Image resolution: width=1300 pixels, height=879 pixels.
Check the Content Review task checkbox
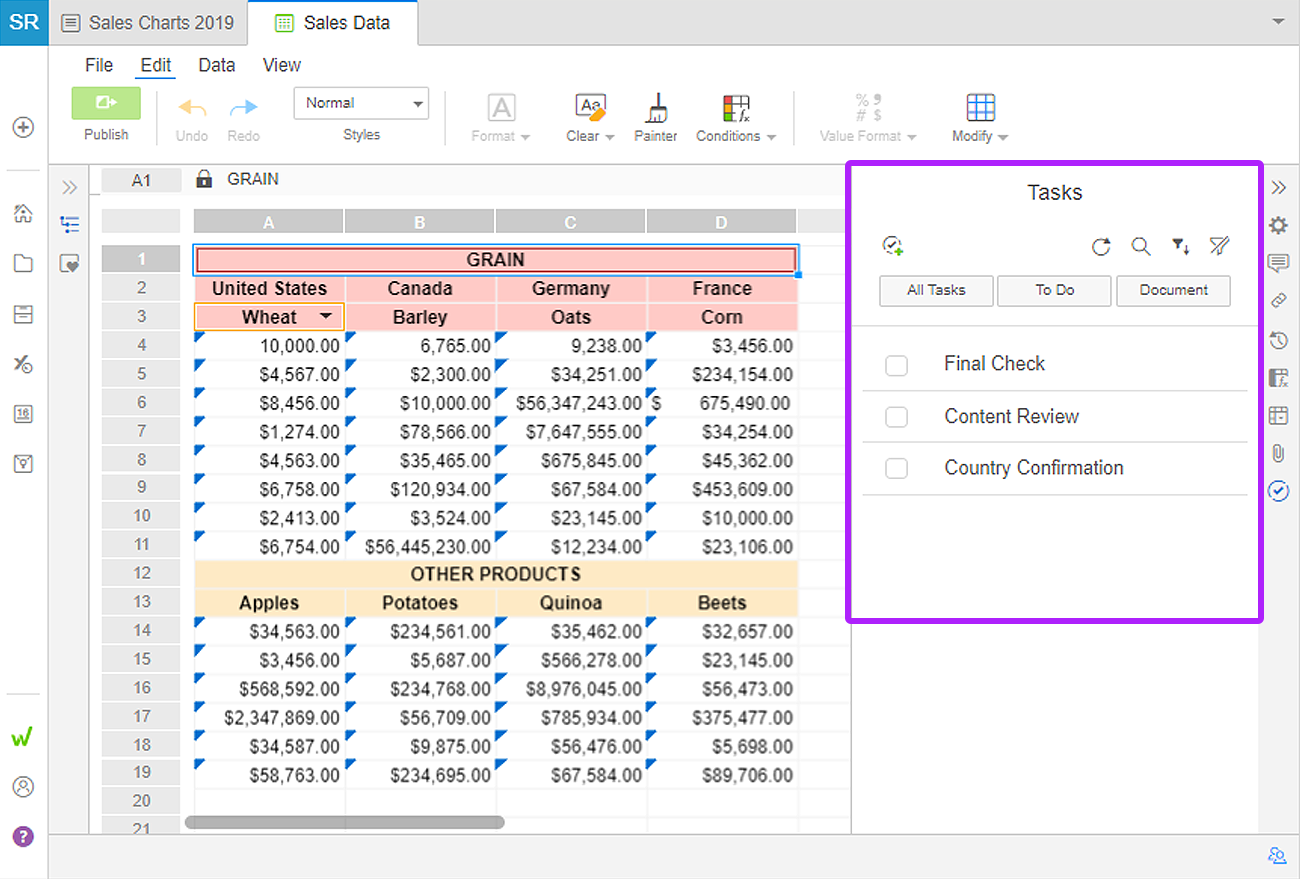(x=896, y=417)
